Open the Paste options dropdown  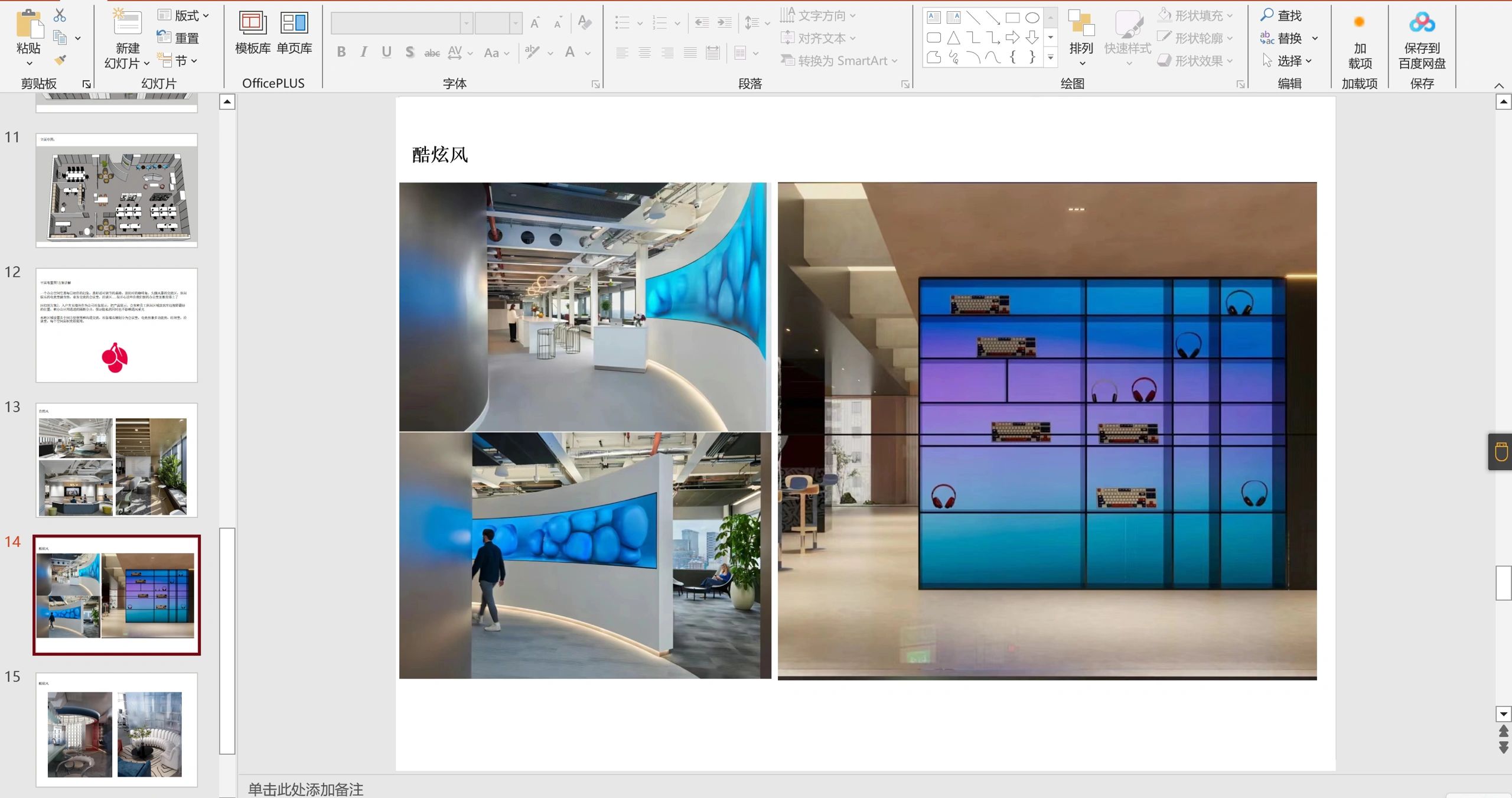[29, 63]
